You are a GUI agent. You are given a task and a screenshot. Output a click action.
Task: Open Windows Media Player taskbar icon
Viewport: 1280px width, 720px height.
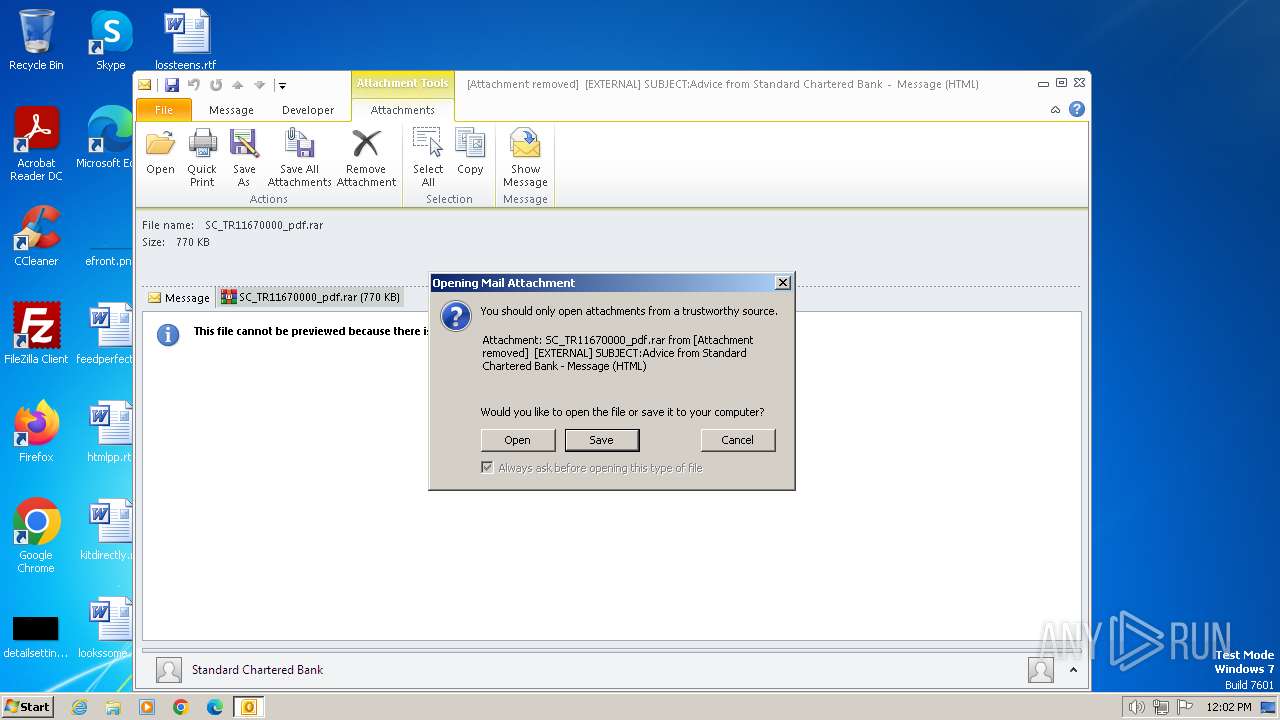point(147,707)
